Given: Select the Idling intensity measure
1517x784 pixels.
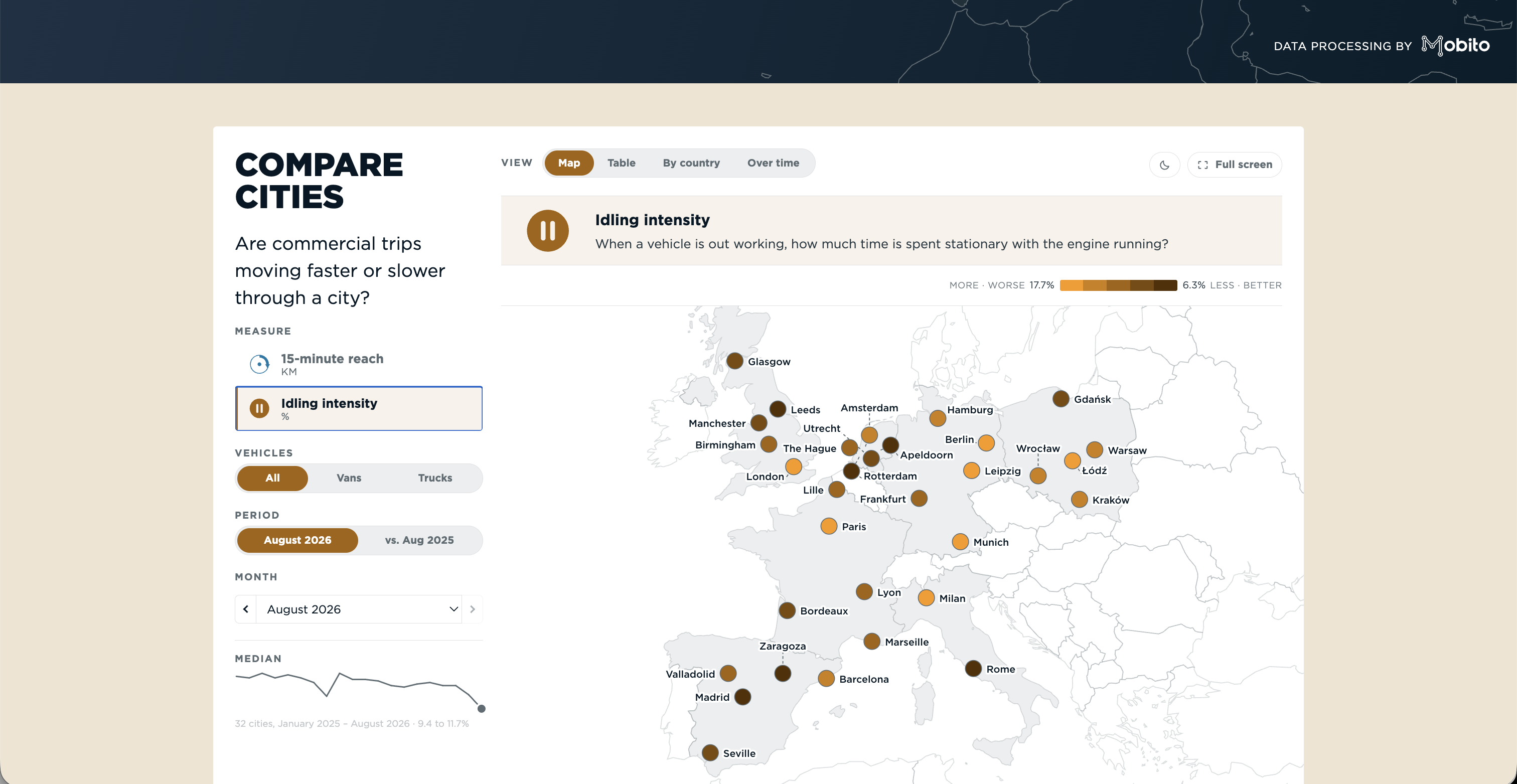Looking at the screenshot, I should (359, 408).
